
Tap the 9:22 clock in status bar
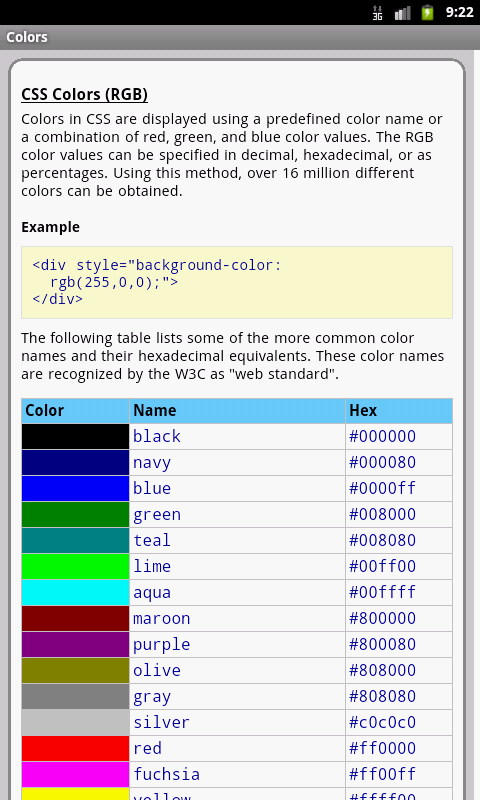click(459, 12)
